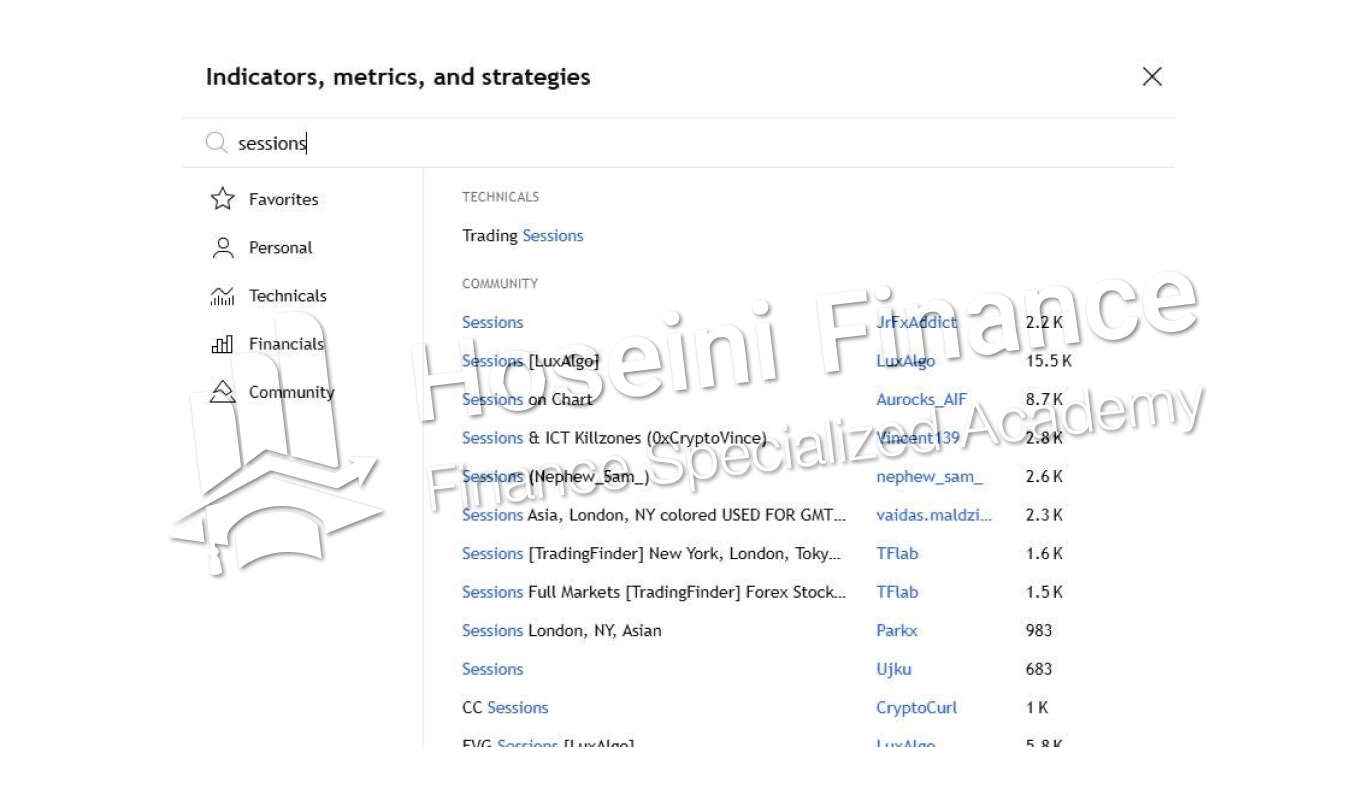1357x785 pixels.
Task: Select Sessions & ICT Killzones indicator
Action: point(614,438)
